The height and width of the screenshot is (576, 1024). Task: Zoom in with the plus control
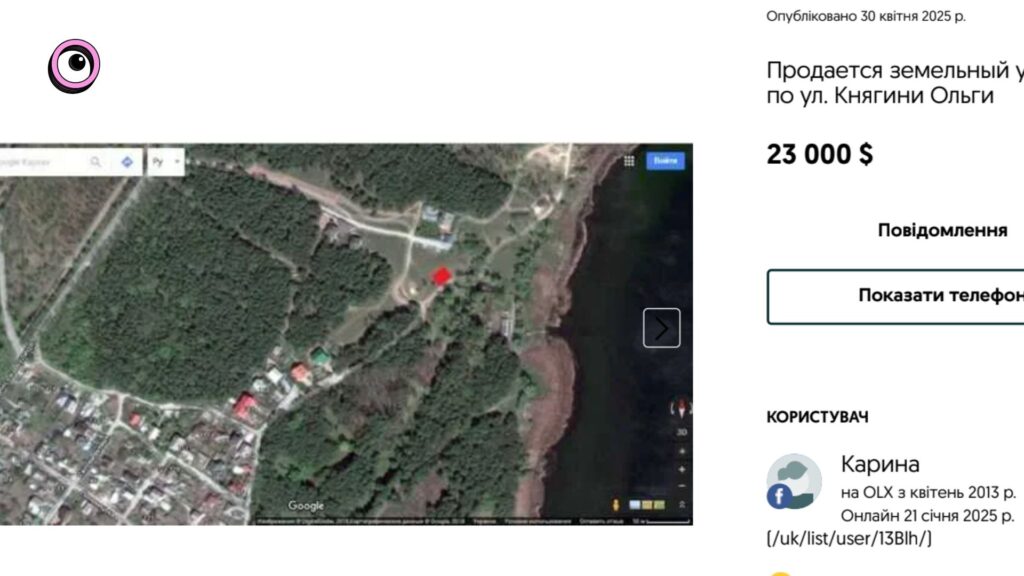point(682,470)
